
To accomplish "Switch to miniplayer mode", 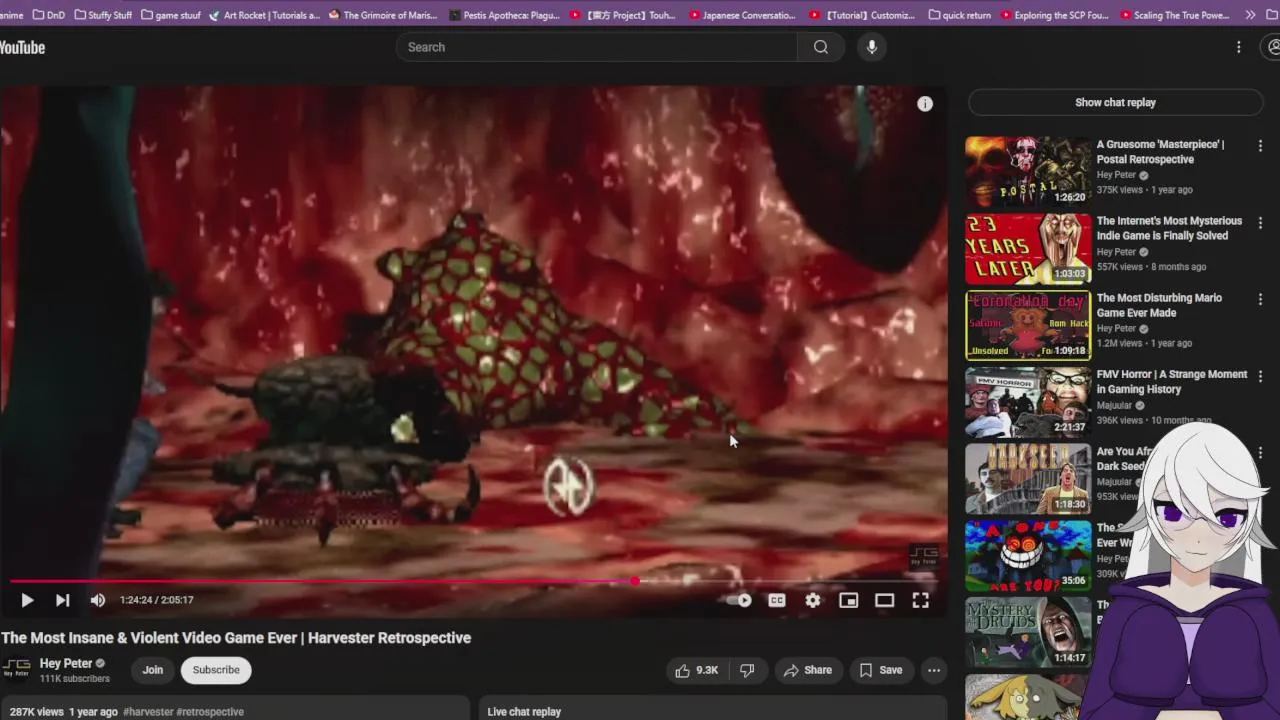I will (848, 600).
